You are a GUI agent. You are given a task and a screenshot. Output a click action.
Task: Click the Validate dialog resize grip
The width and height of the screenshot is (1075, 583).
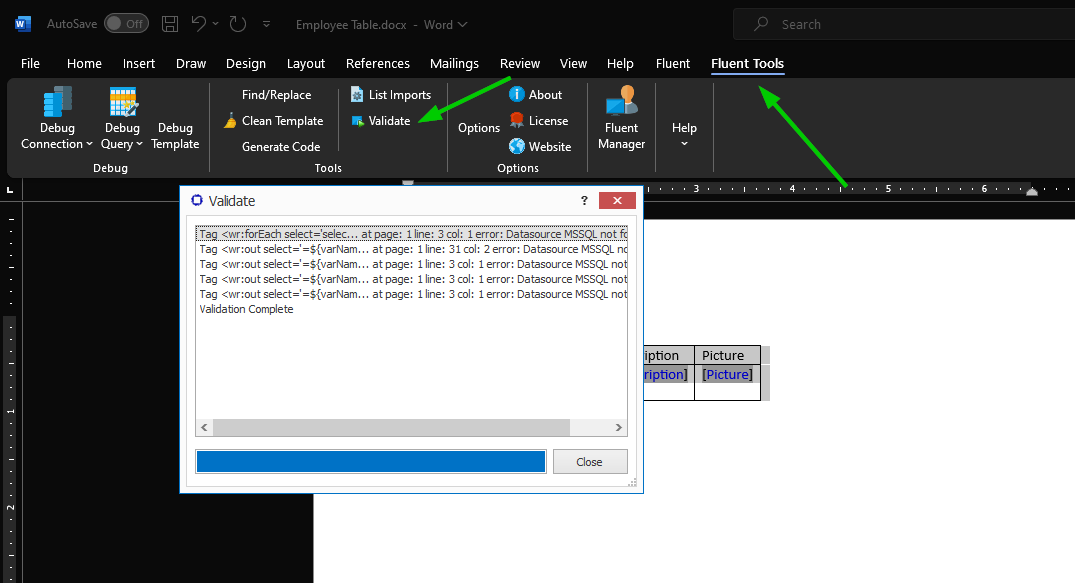point(632,483)
